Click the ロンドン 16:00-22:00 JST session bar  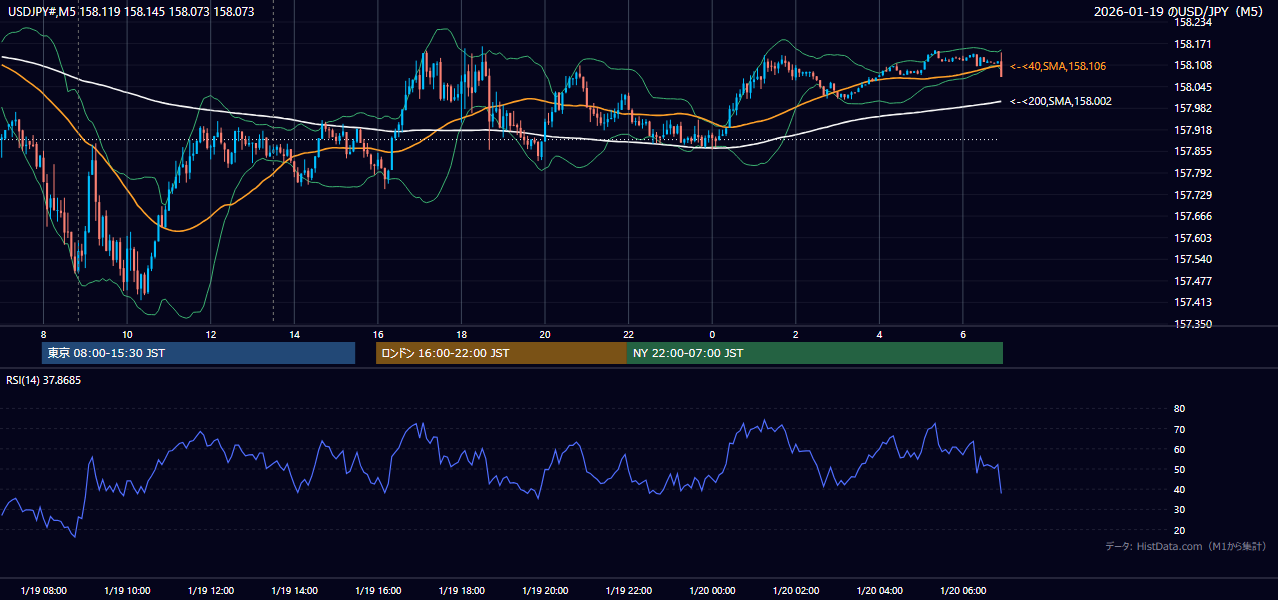[501, 353]
